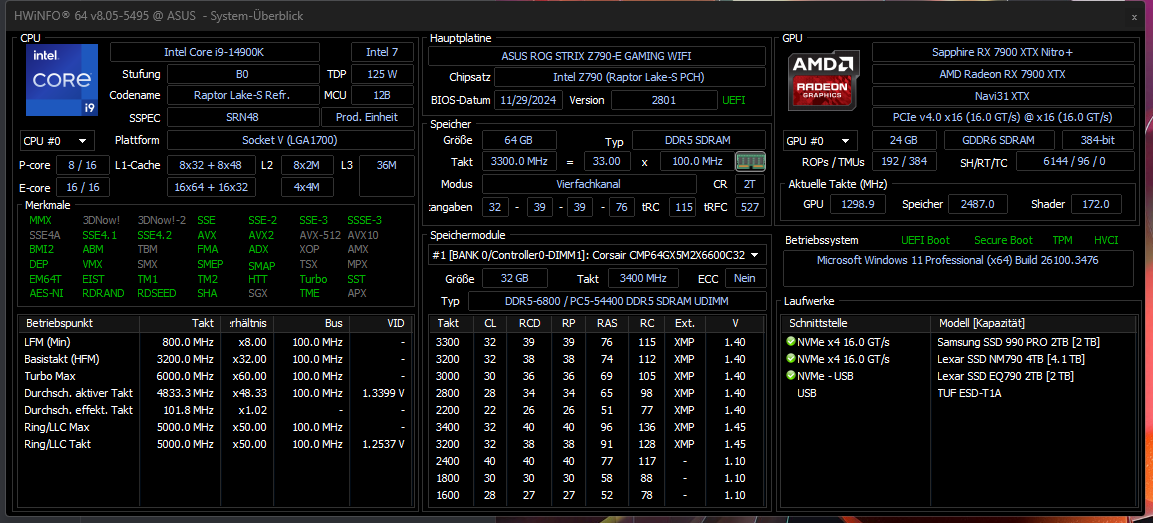The width and height of the screenshot is (1153, 523).
Task: Click the Socket V (LGA1700) platform field
Action: (x=290, y=140)
